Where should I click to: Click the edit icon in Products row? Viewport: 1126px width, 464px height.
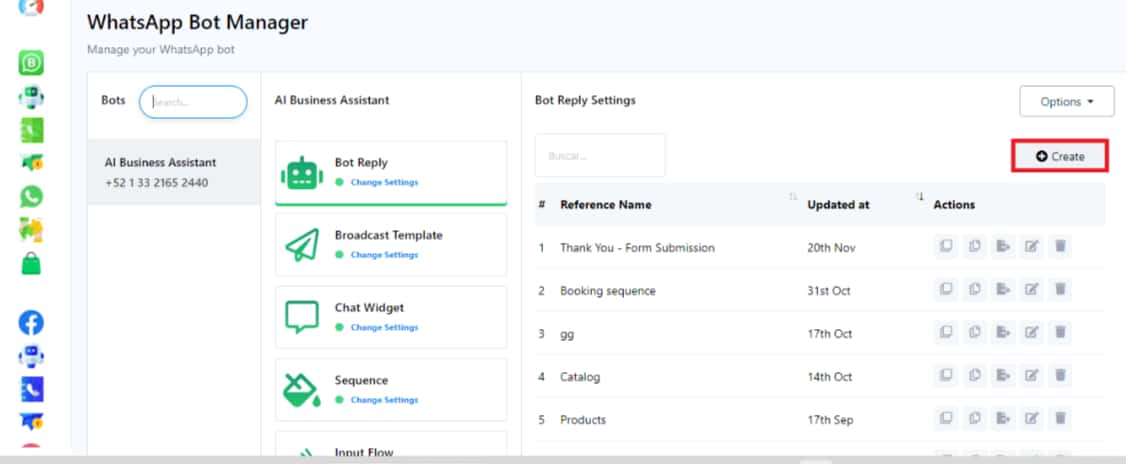coord(1032,419)
